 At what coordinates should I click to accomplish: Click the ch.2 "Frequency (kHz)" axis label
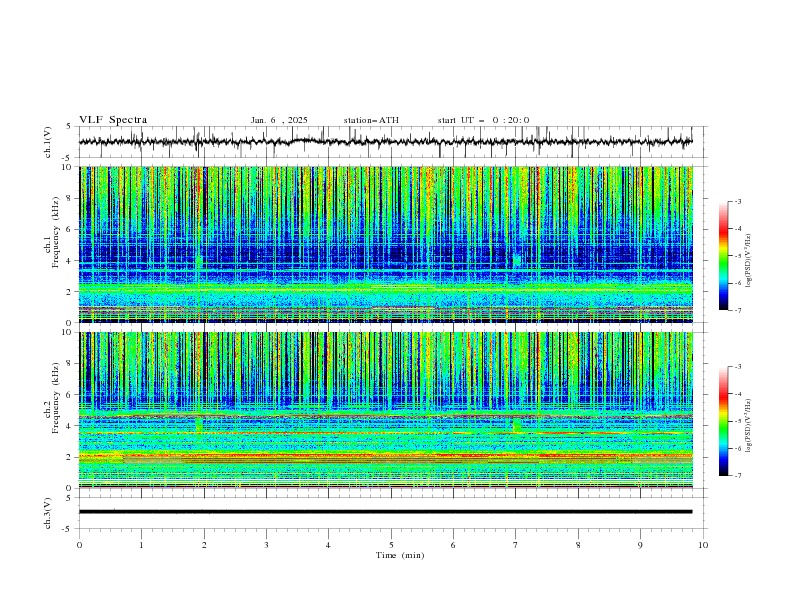(56, 398)
